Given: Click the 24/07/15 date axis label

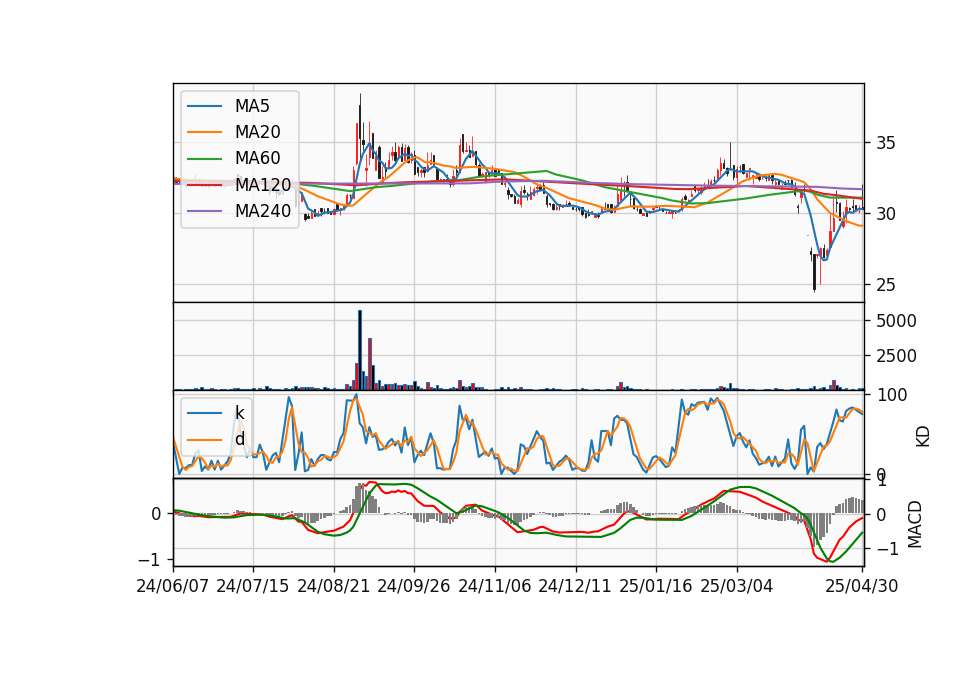Looking at the screenshot, I should 252,586.
